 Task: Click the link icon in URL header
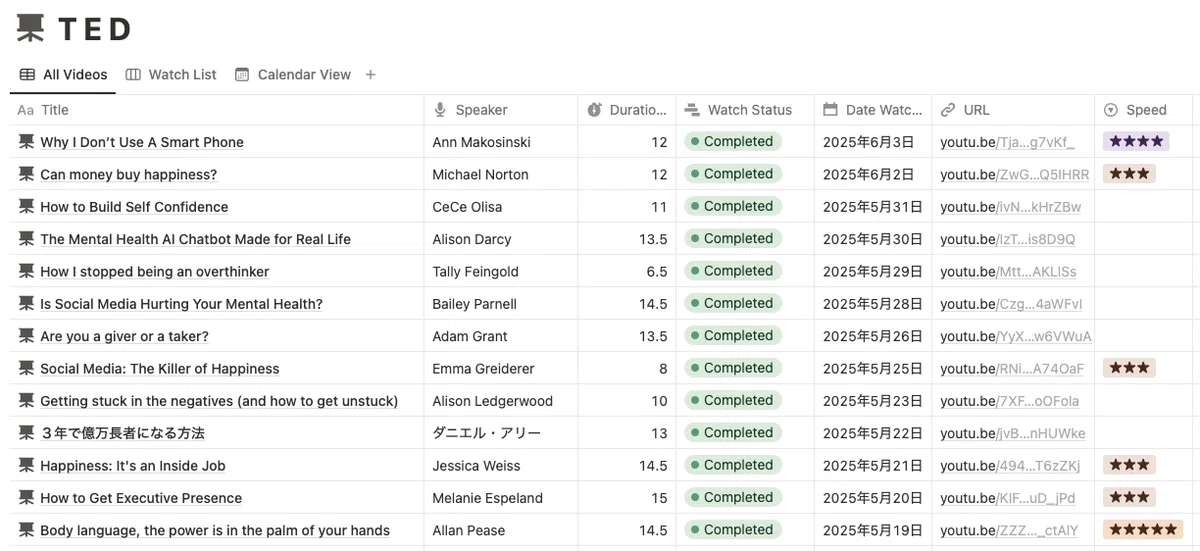coord(948,110)
